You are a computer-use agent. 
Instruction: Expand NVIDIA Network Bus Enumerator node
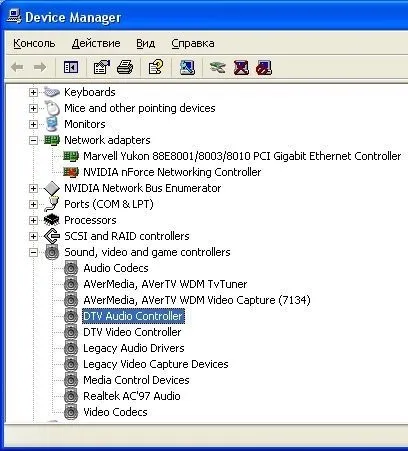(33, 188)
